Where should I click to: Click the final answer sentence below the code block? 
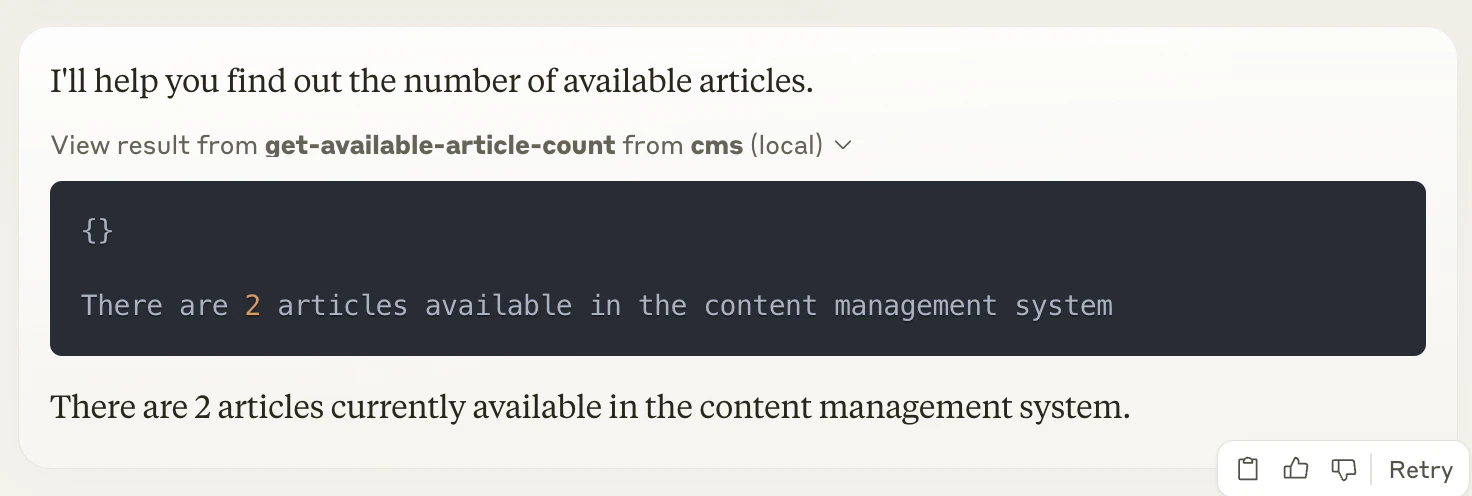pyautogui.click(x=590, y=407)
